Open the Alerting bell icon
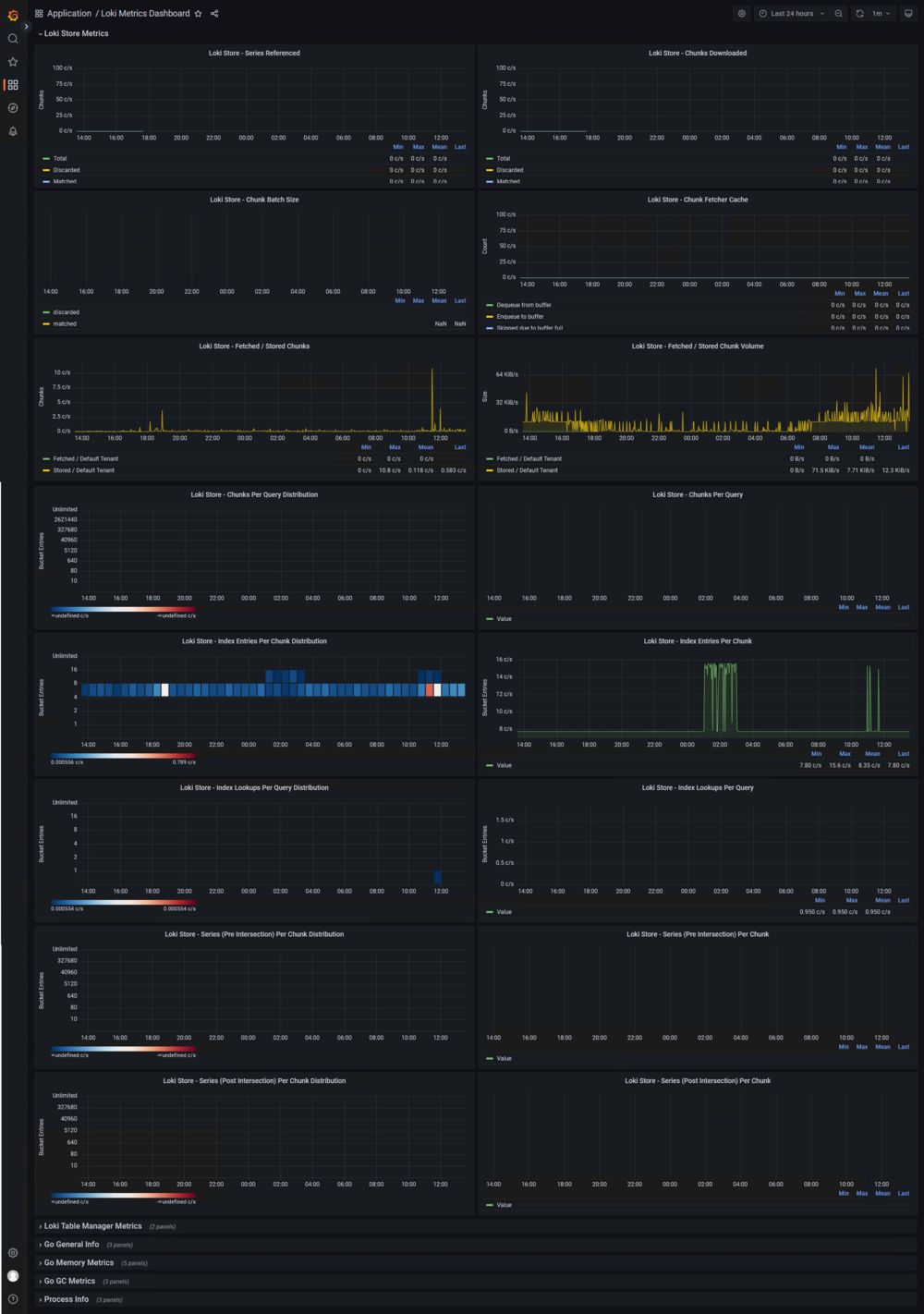The width and height of the screenshot is (924, 1314). [x=13, y=131]
